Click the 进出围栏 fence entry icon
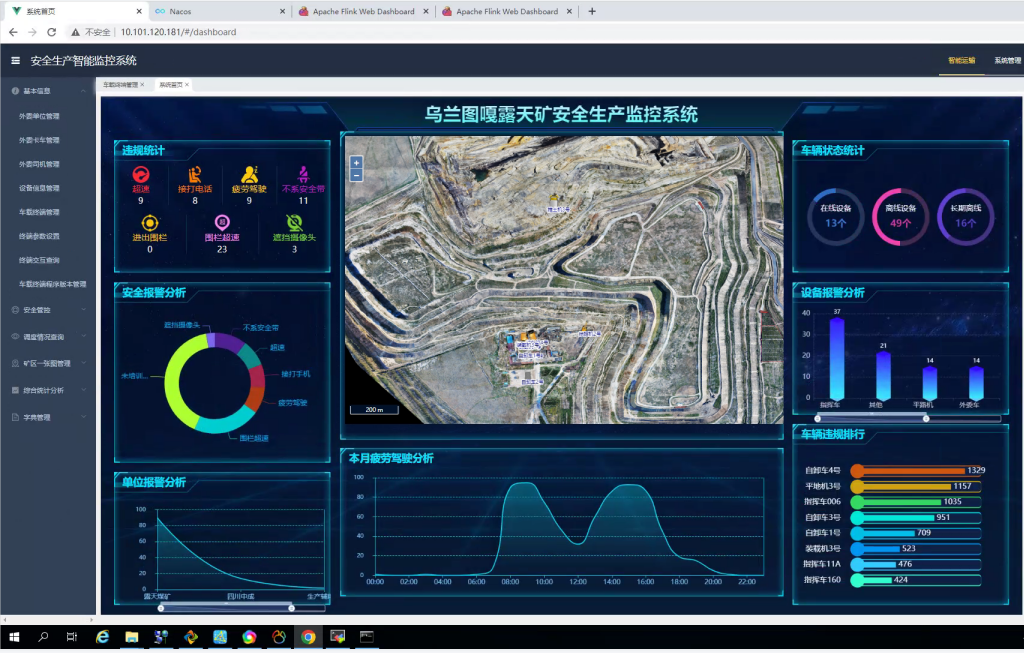This screenshot has width=1024, height=653. (150, 222)
